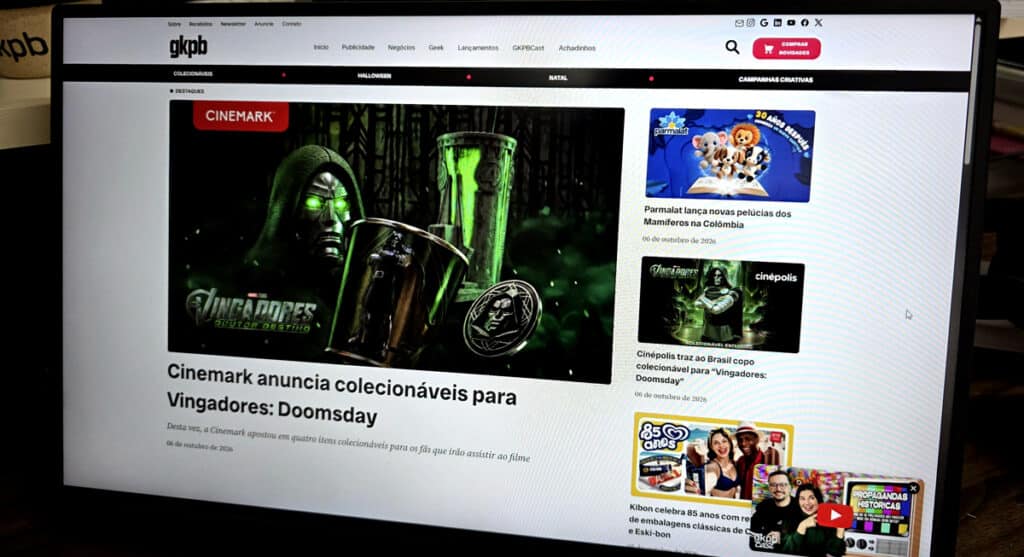Click the page's vertical scrollbar
The width and height of the screenshot is (1024, 557).
pos(970,91)
